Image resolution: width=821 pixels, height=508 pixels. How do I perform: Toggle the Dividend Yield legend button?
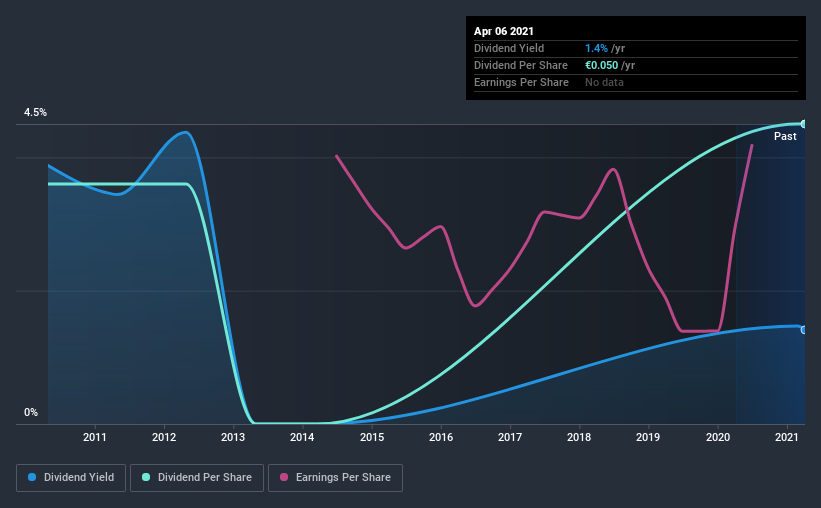(71, 478)
